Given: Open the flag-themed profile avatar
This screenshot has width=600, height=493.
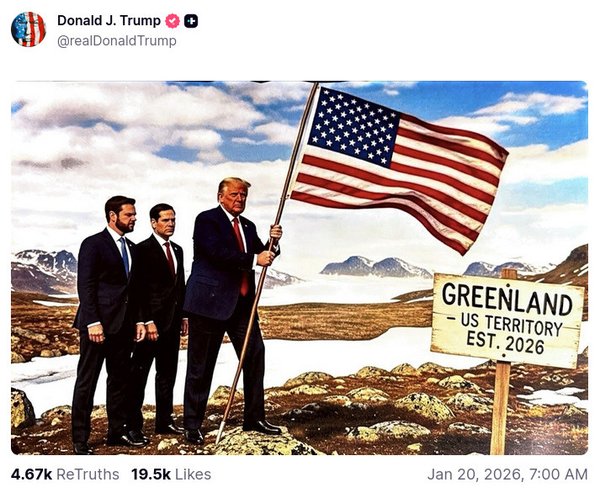Looking at the screenshot, I should pos(28,29).
